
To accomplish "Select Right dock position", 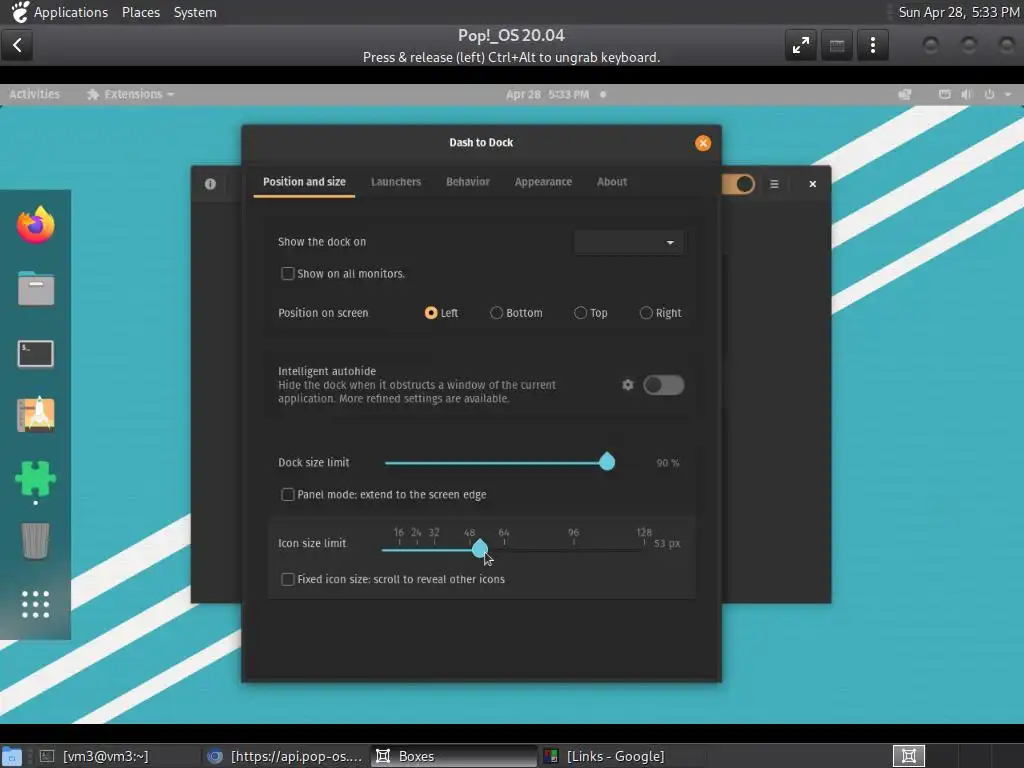I will coord(646,313).
